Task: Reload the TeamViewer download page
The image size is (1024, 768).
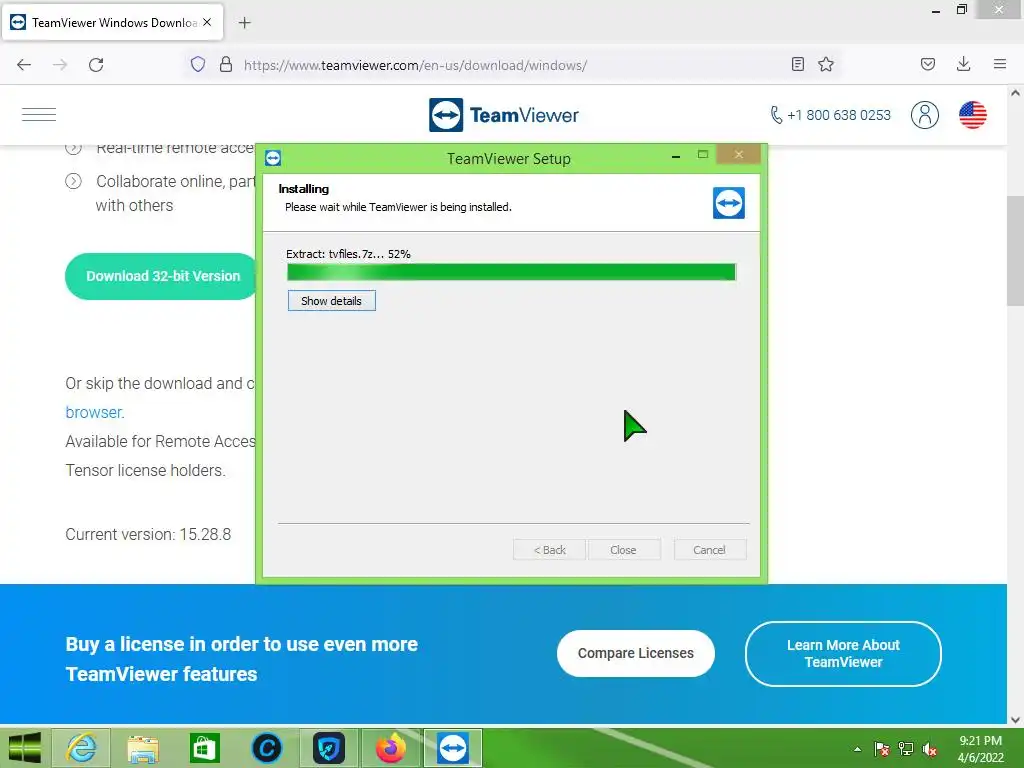Action: pos(96,65)
